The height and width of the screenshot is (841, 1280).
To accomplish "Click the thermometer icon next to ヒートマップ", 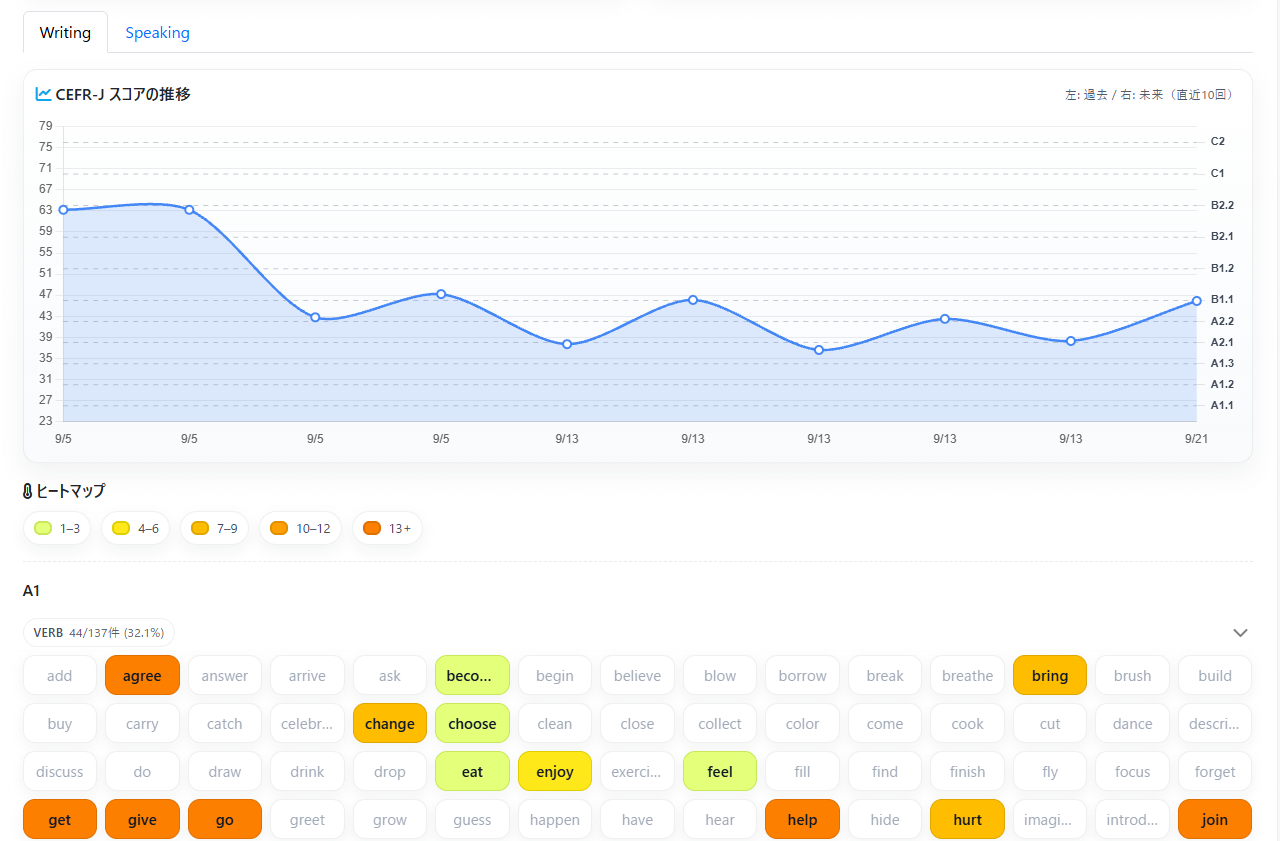I will click(28, 491).
